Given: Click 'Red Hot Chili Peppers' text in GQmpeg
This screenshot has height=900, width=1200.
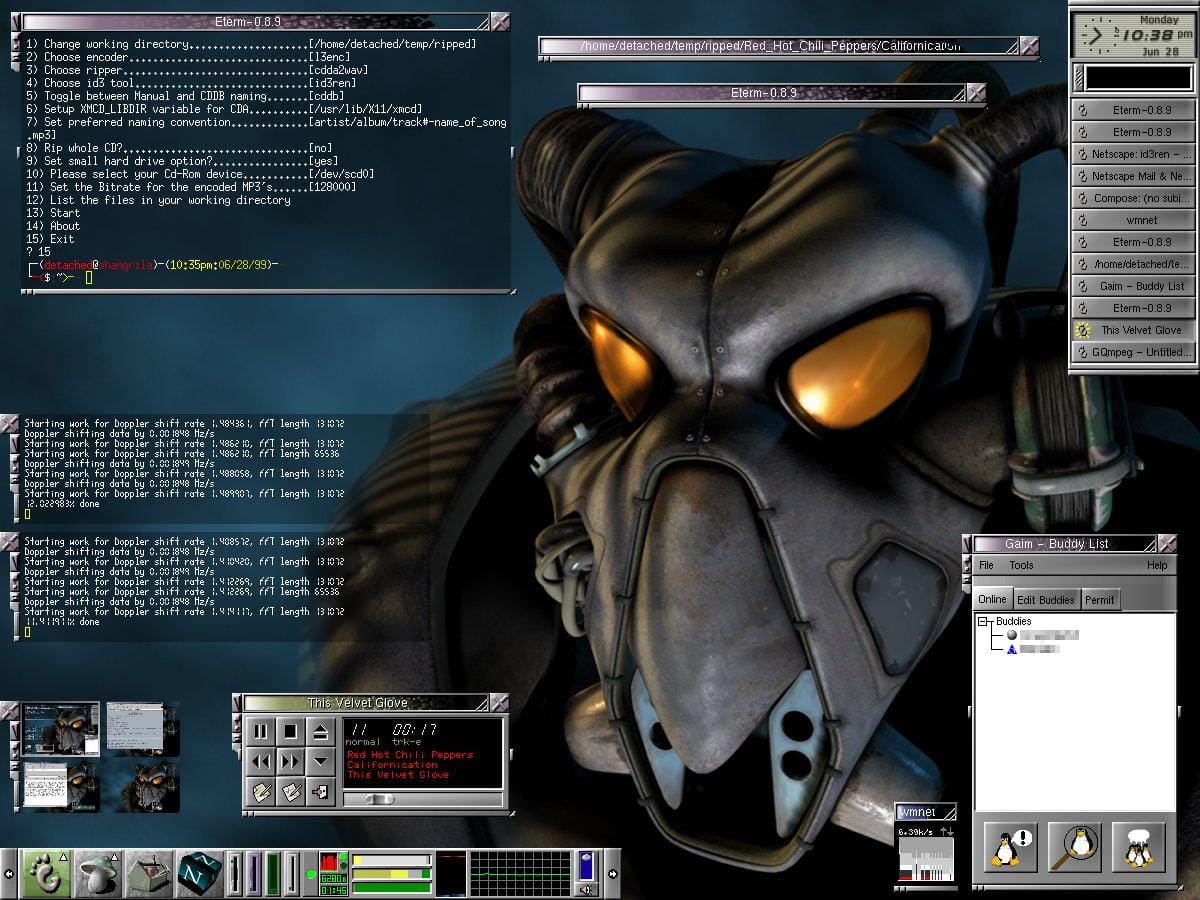Looking at the screenshot, I should tap(410, 755).
